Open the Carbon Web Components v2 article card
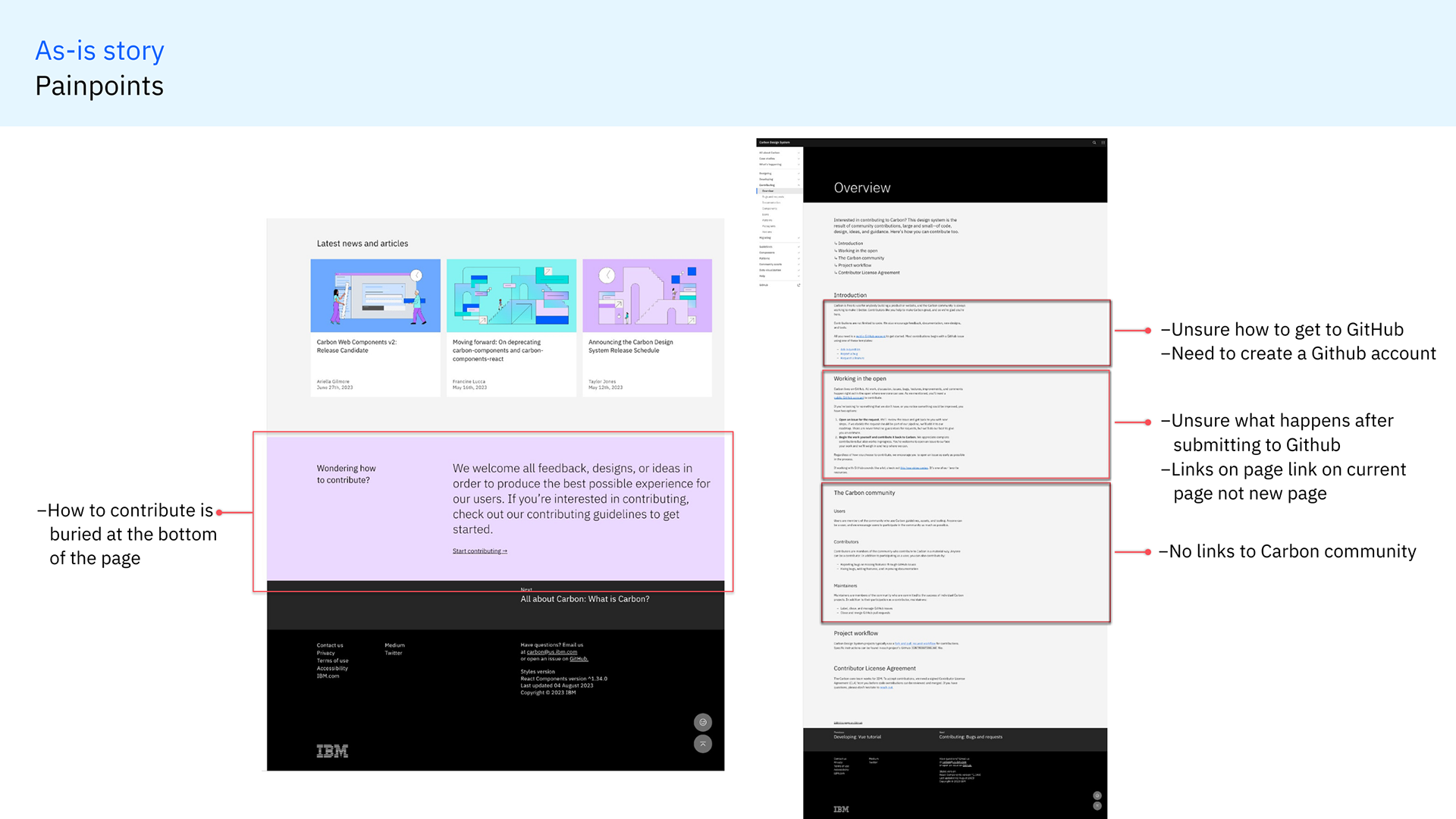1456x819 pixels. [375, 327]
